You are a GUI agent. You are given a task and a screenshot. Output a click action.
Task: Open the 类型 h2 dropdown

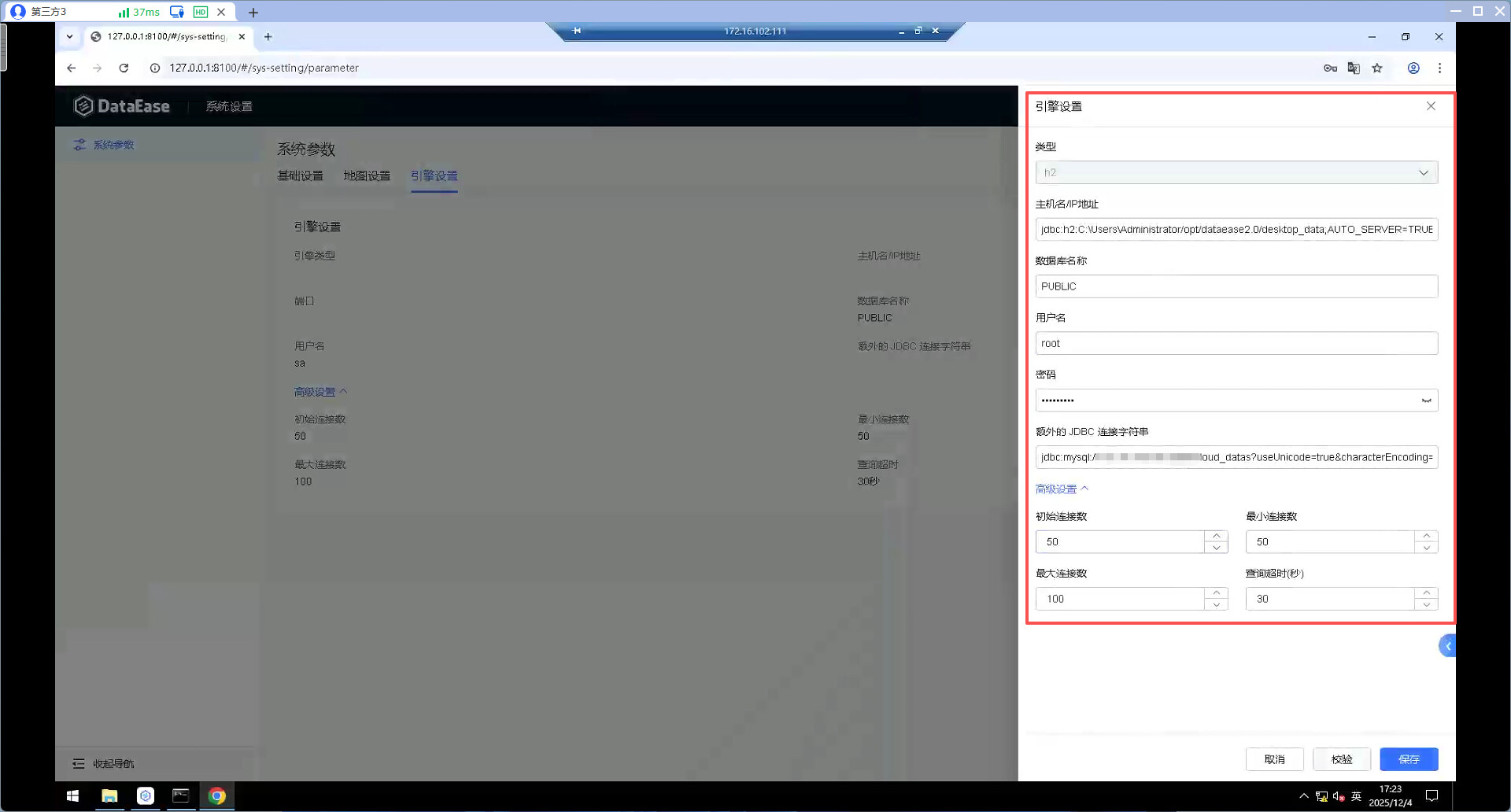(x=1236, y=173)
